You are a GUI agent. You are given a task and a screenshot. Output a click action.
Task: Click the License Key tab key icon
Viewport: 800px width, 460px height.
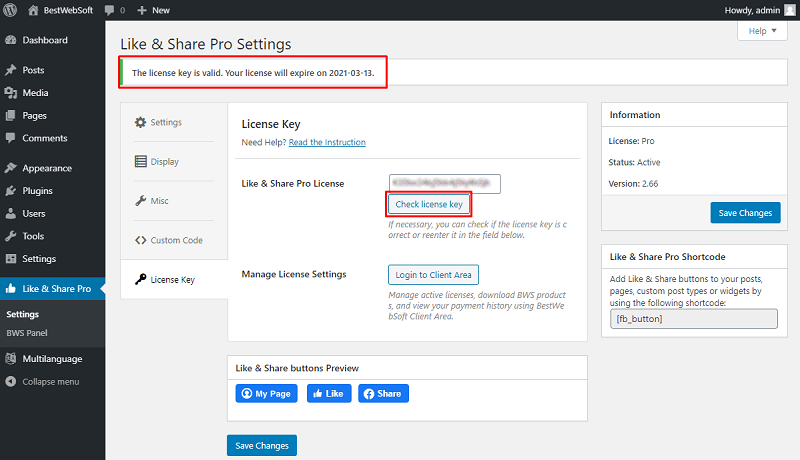point(140,279)
